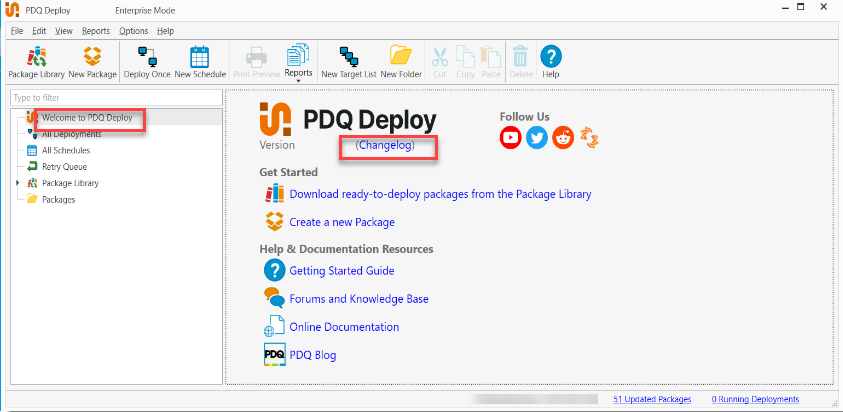Click the New Folder toolbar icon
The width and height of the screenshot is (843, 412).
click(400, 61)
